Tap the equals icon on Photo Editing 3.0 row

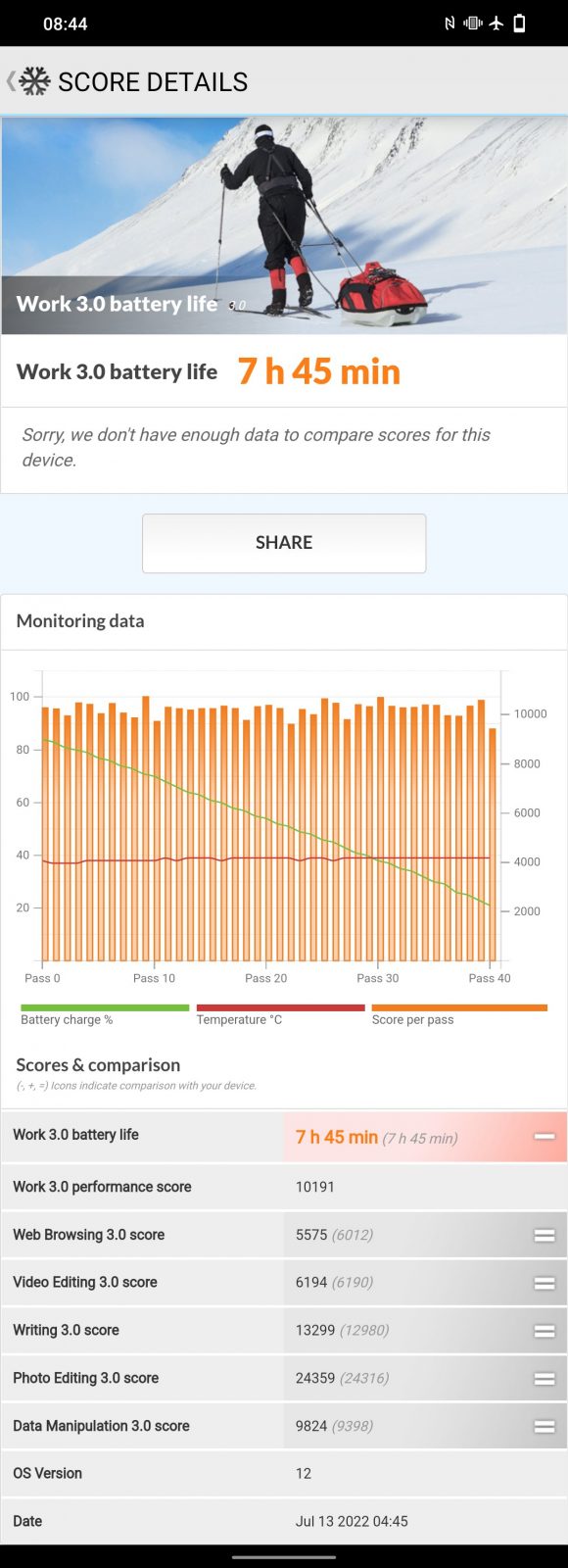click(x=544, y=1378)
